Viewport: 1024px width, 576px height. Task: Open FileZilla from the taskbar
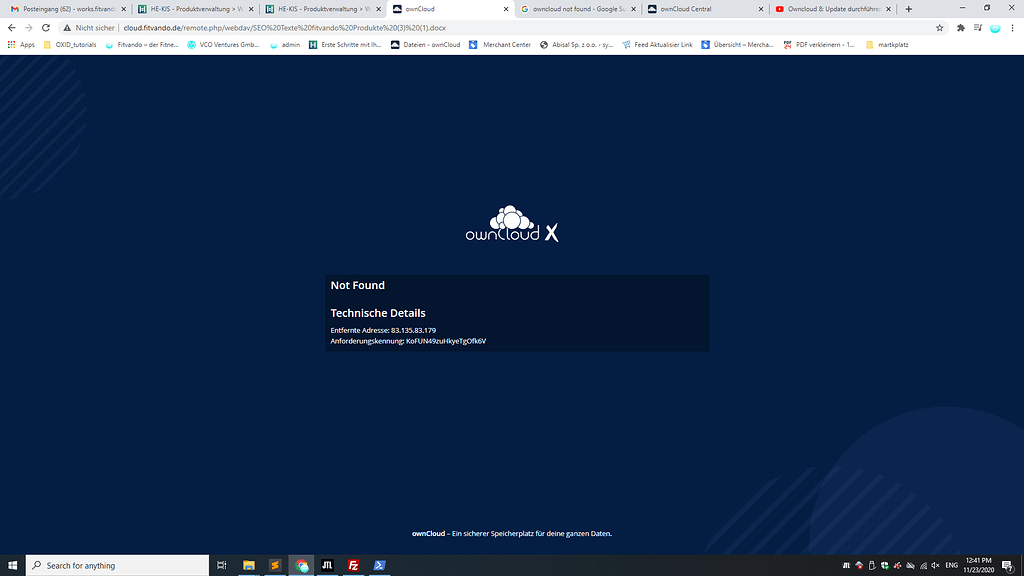(x=353, y=565)
